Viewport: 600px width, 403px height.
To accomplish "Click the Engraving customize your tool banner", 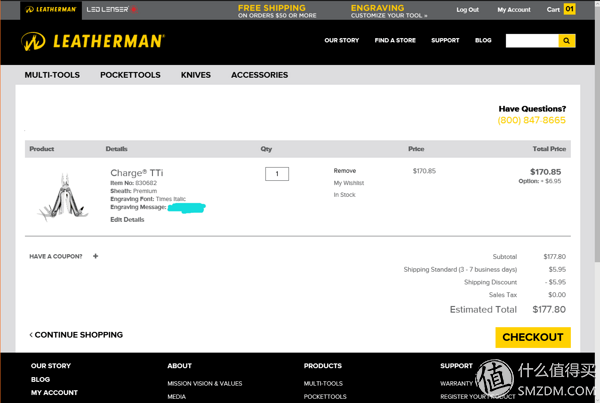I will 389,11.
